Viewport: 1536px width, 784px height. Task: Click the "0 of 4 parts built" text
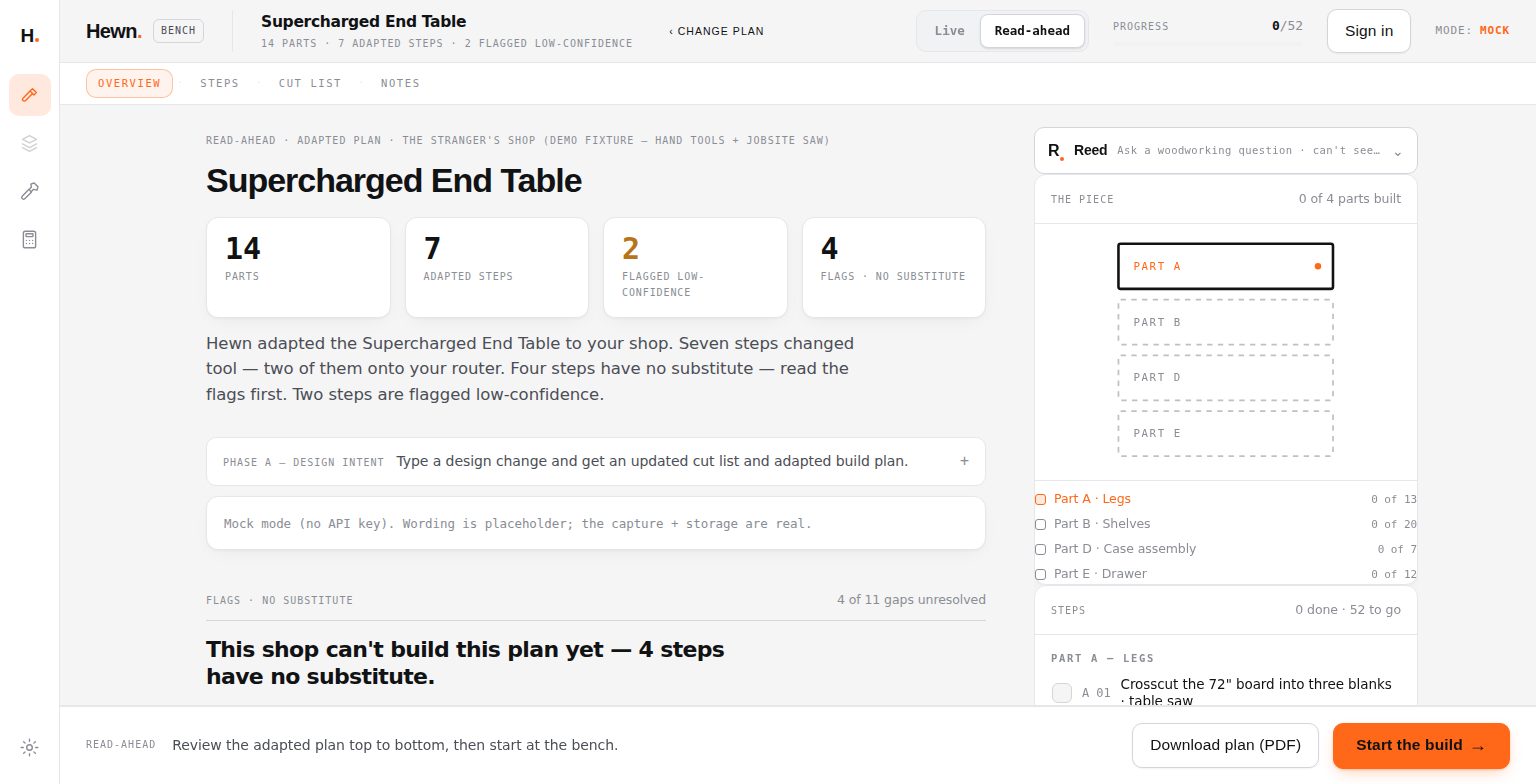click(1350, 199)
